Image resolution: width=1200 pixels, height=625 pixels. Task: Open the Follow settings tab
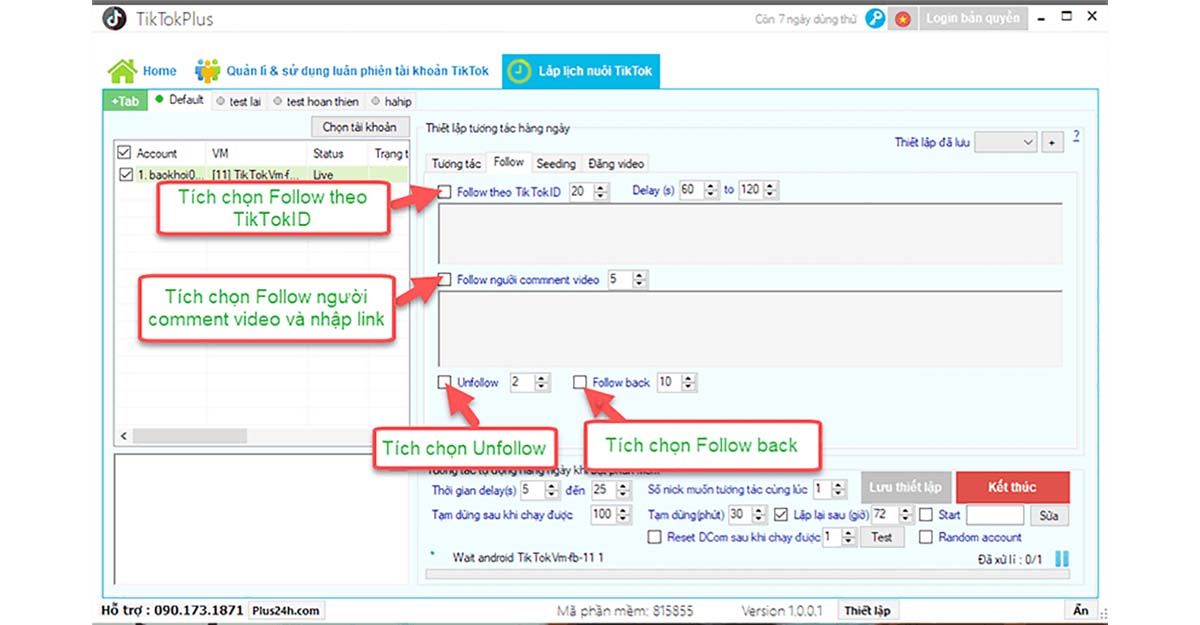pos(509,162)
